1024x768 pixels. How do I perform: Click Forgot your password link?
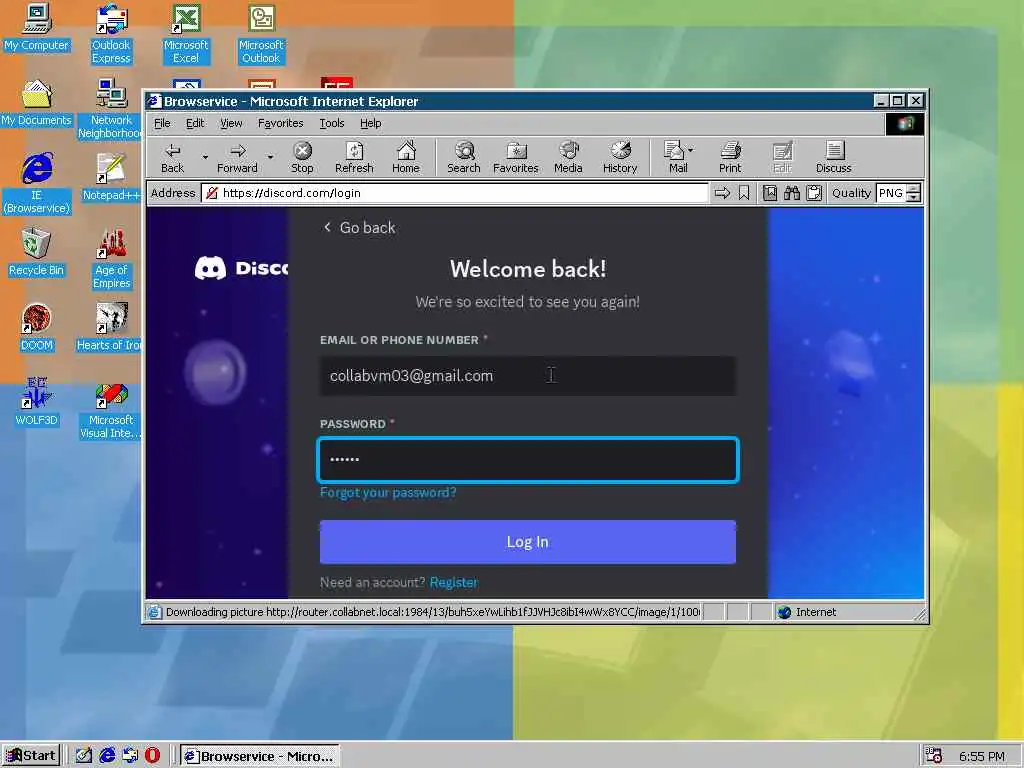click(388, 492)
